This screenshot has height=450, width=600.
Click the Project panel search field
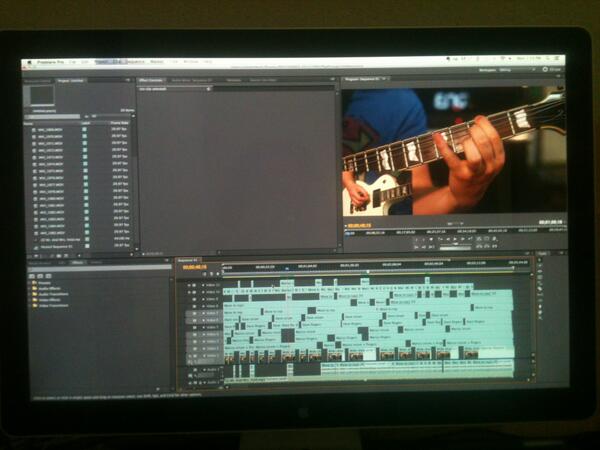pyautogui.click(x=52, y=117)
